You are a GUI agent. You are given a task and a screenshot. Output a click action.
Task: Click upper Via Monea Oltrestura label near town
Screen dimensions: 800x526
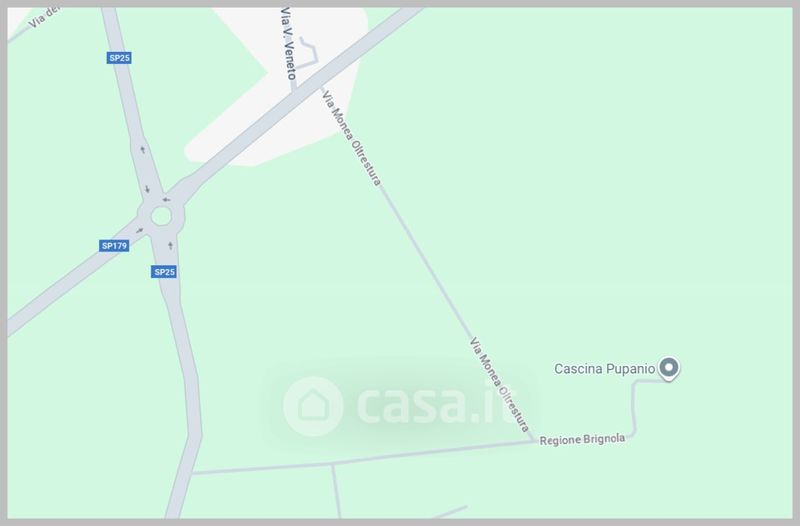351,138
